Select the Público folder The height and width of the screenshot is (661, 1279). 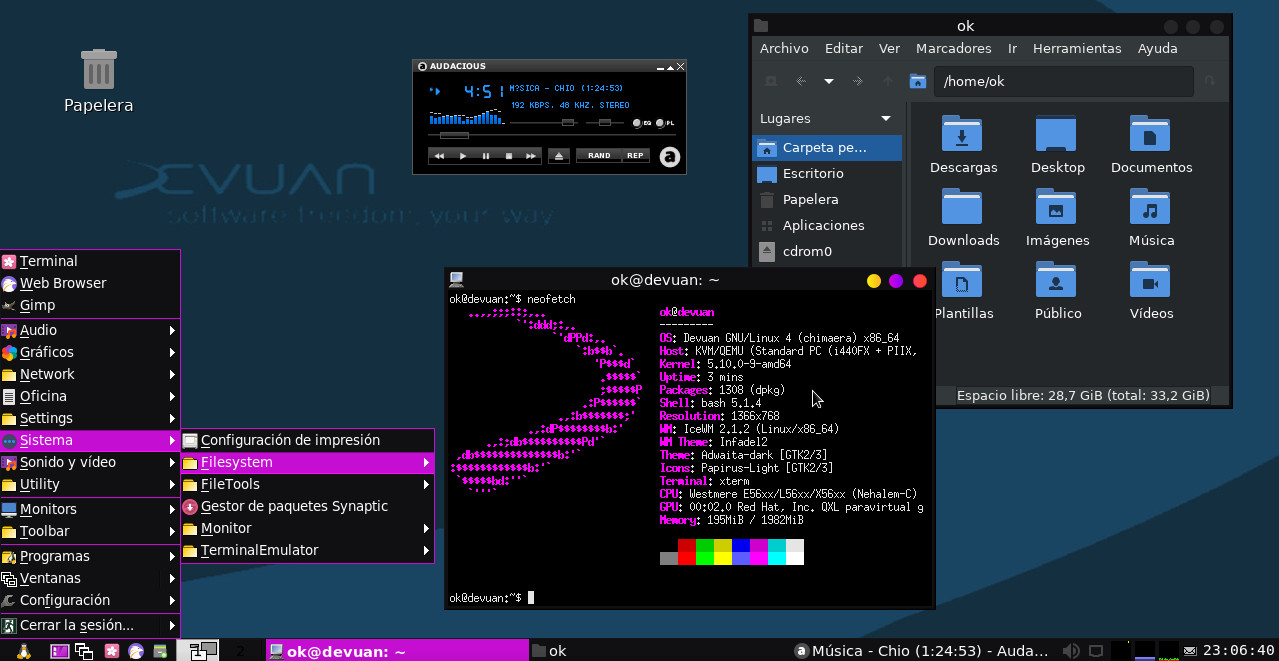[1057, 290]
